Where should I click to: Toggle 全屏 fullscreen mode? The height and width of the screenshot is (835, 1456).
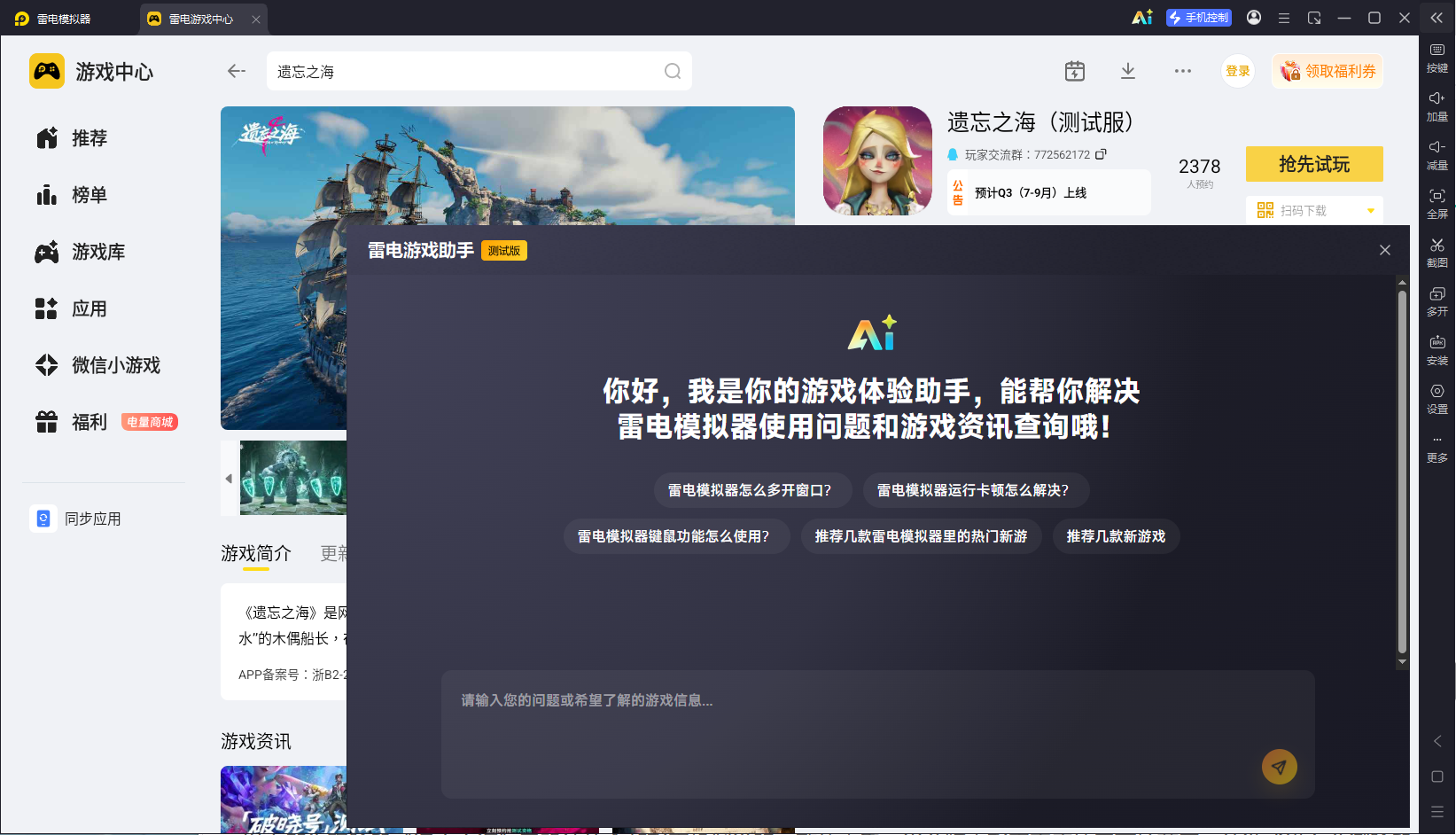point(1437,204)
